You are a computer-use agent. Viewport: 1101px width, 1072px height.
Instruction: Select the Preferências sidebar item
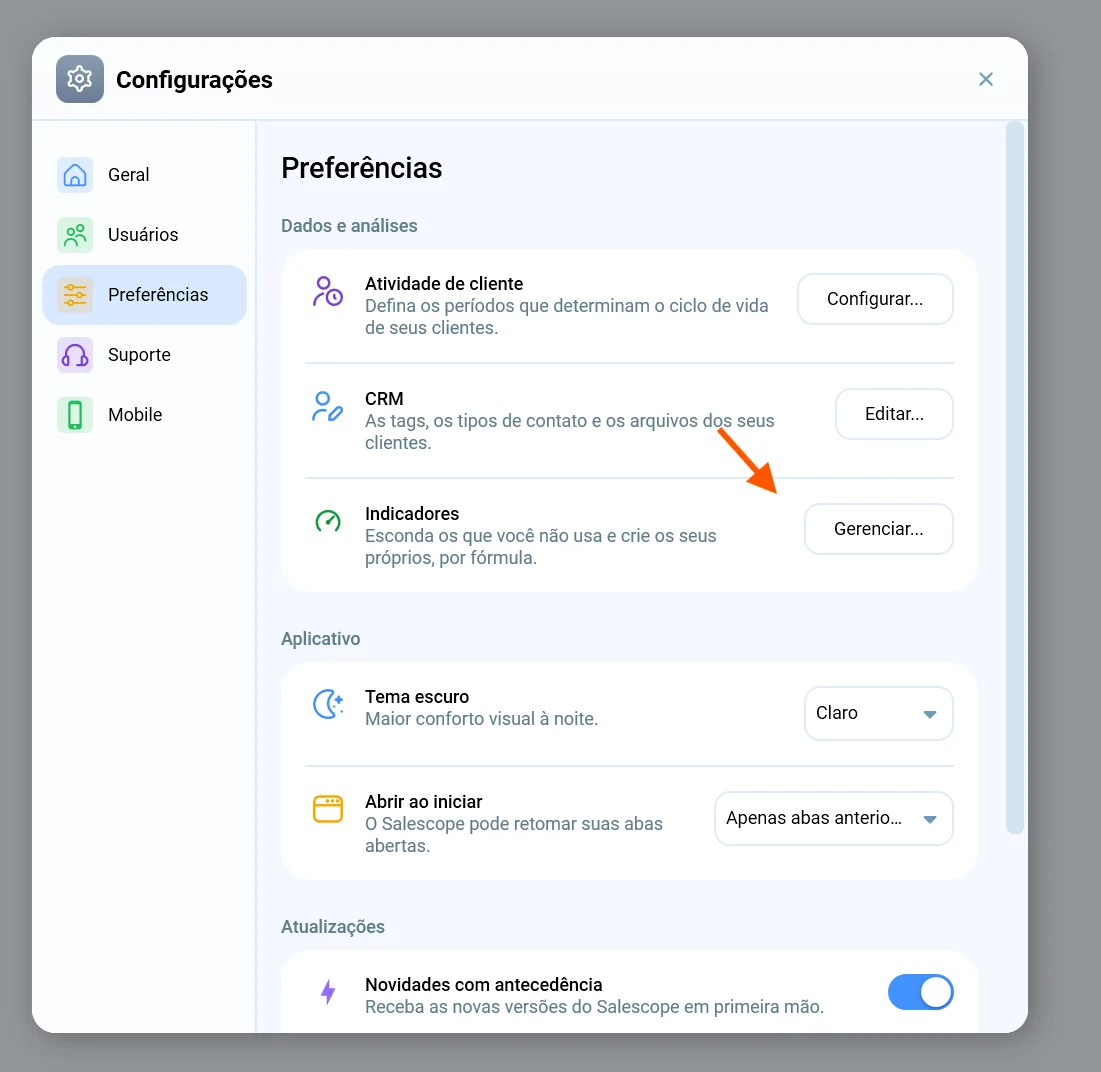click(145, 295)
